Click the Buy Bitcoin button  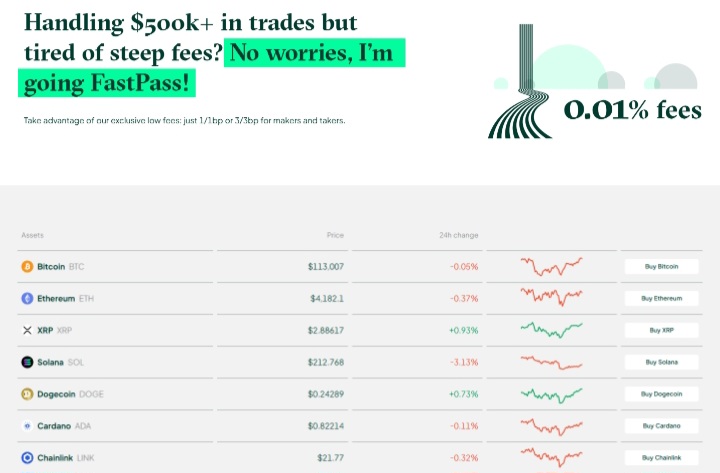point(661,266)
